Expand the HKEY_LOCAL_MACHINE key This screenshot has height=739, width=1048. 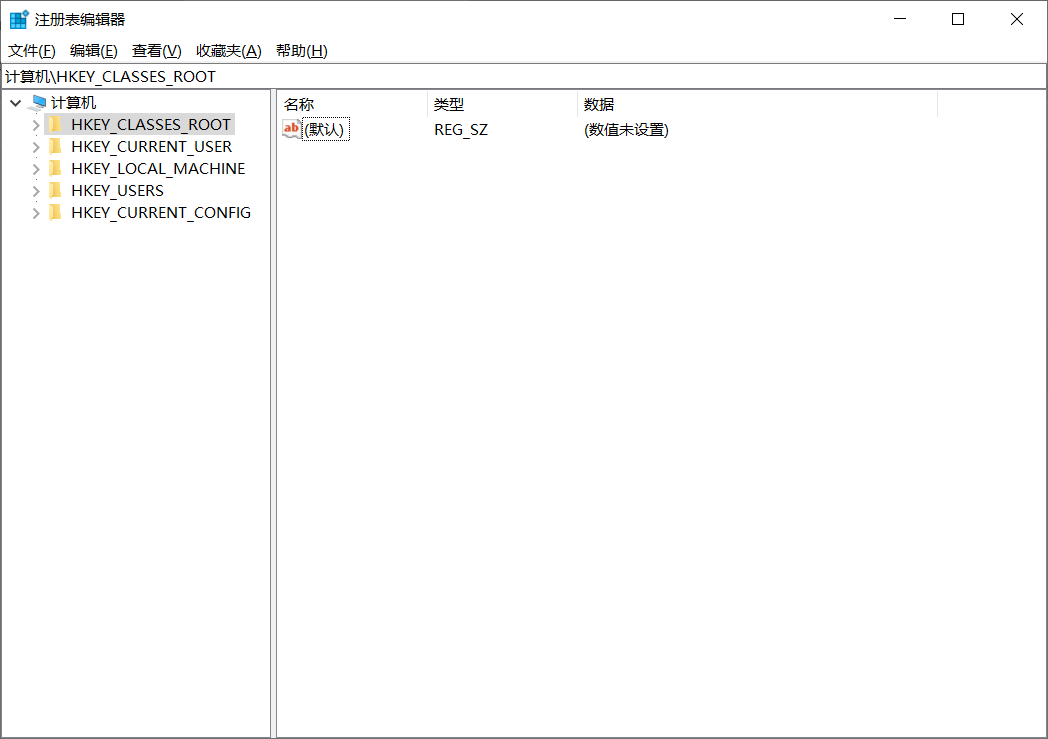pyautogui.click(x=36, y=169)
